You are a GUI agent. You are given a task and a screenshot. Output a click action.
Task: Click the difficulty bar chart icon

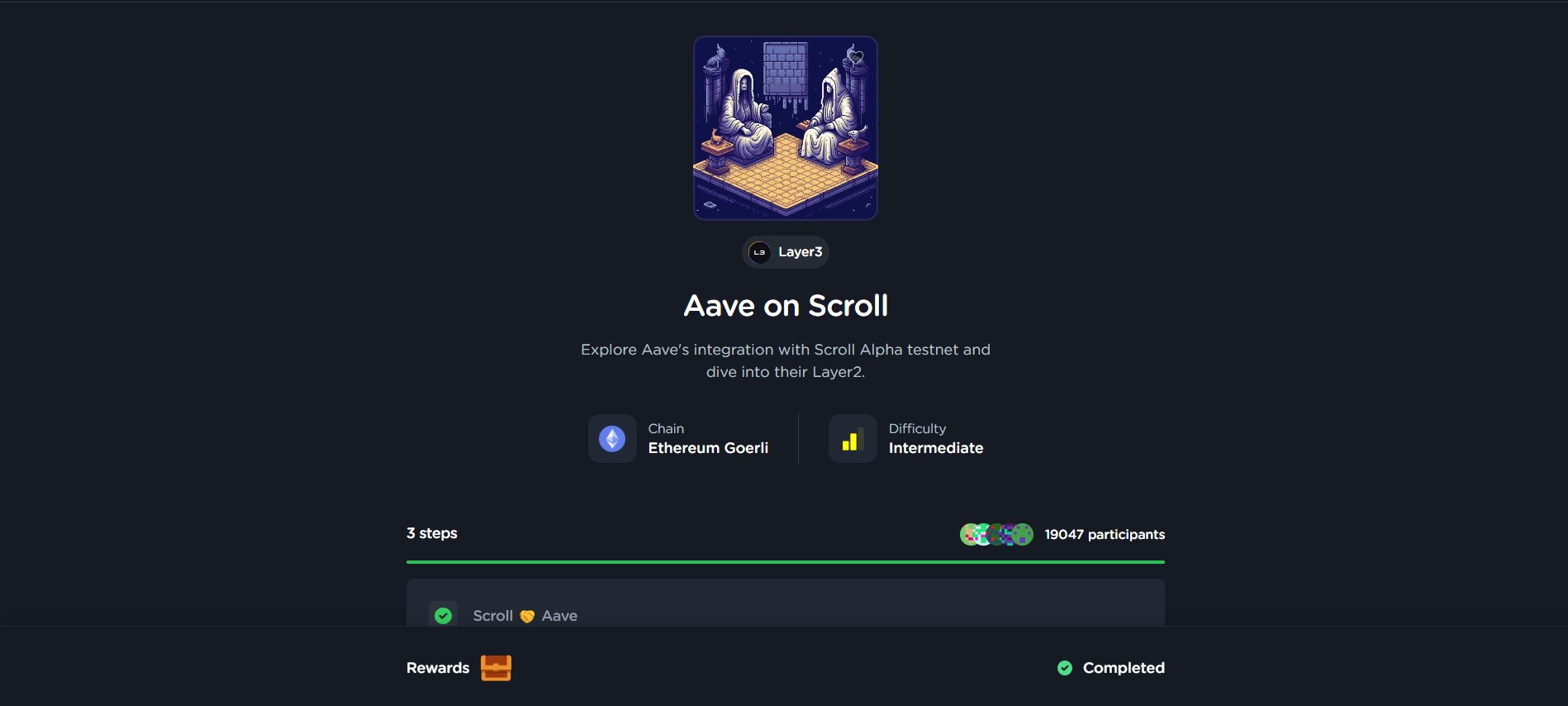pos(853,439)
